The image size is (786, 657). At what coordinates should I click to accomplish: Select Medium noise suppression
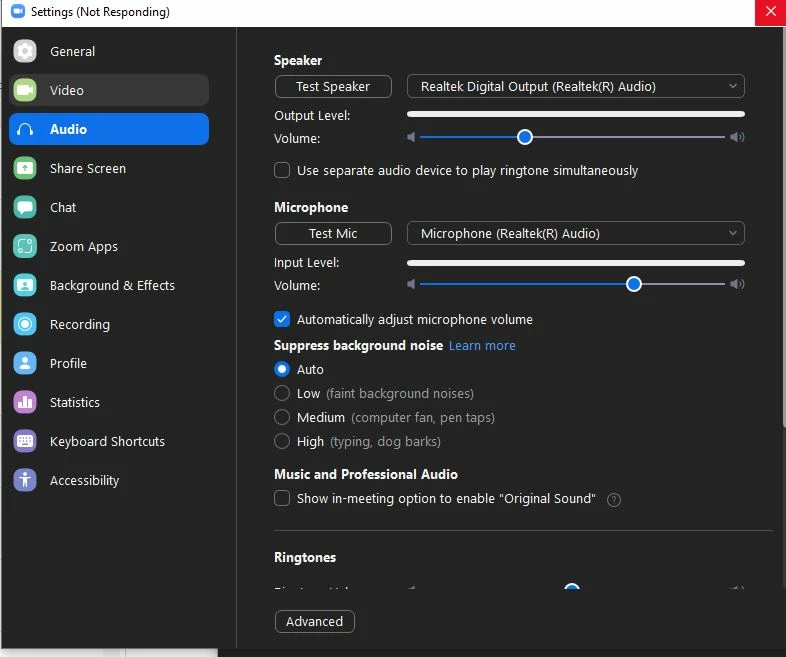(282, 417)
